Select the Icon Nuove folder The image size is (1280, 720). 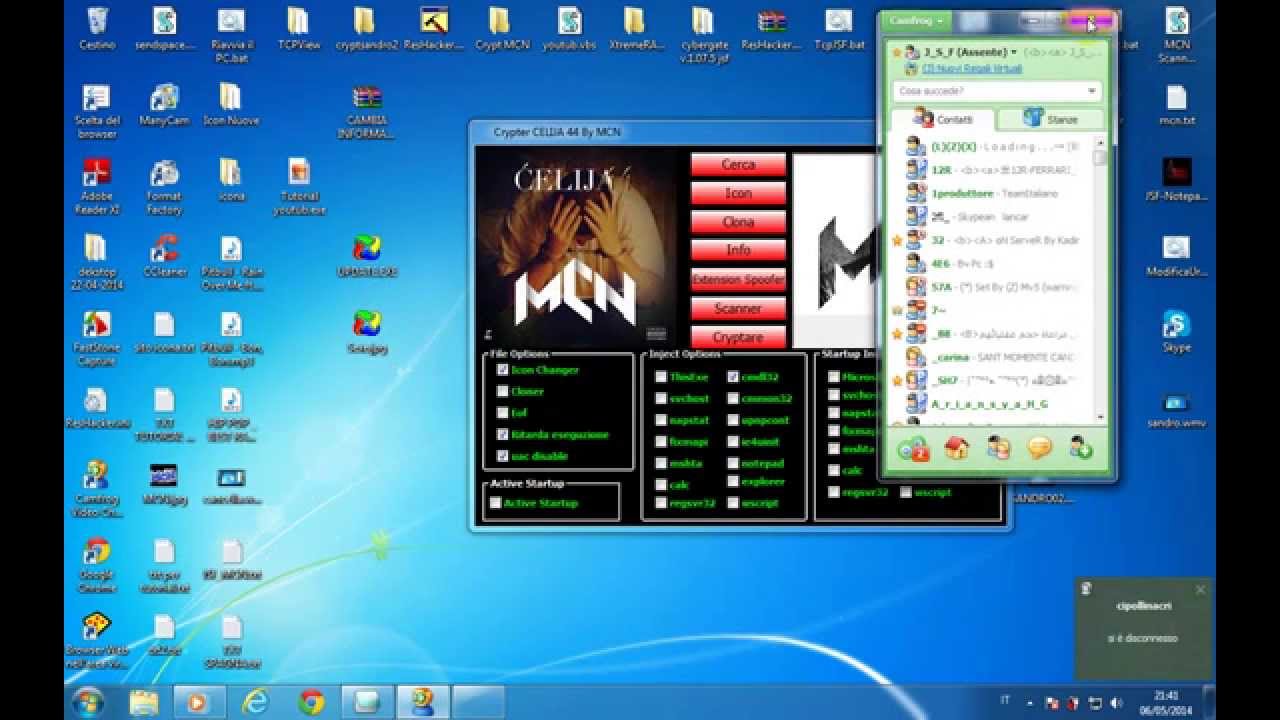point(231,104)
